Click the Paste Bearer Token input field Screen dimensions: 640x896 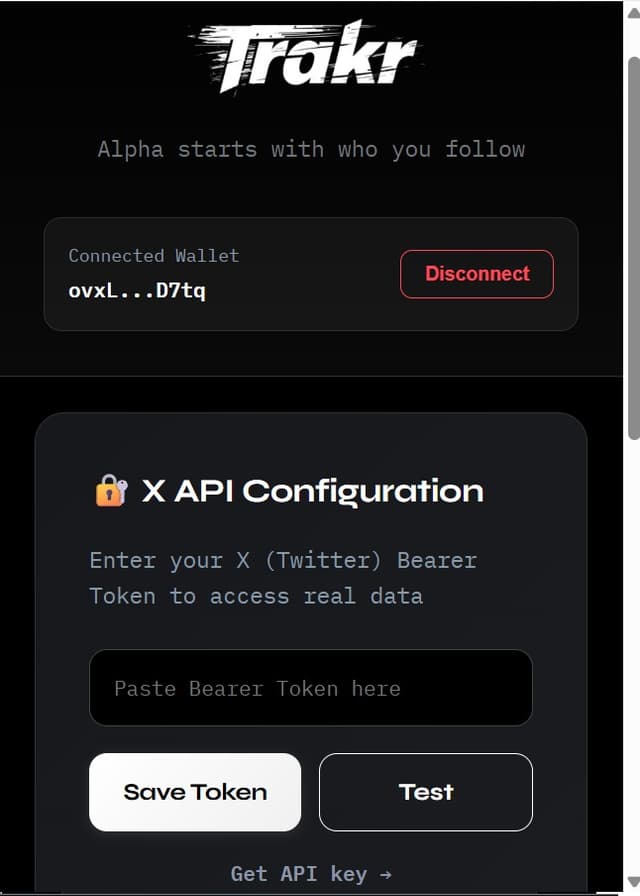tap(310, 688)
